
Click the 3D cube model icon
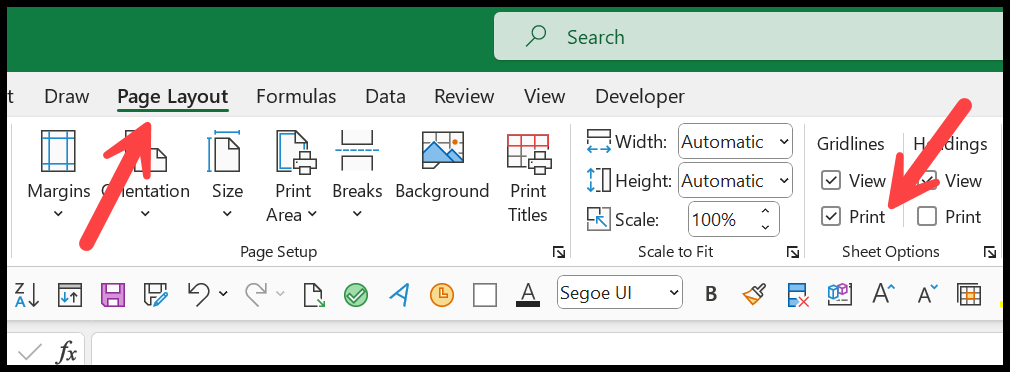click(840, 294)
